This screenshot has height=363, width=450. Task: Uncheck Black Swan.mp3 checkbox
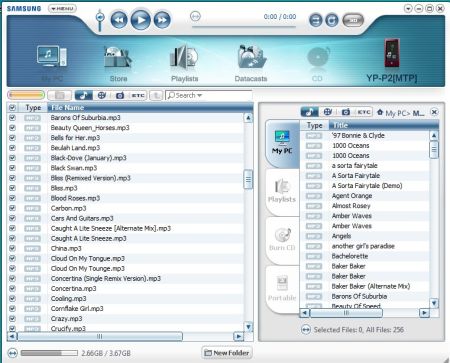coord(12,168)
